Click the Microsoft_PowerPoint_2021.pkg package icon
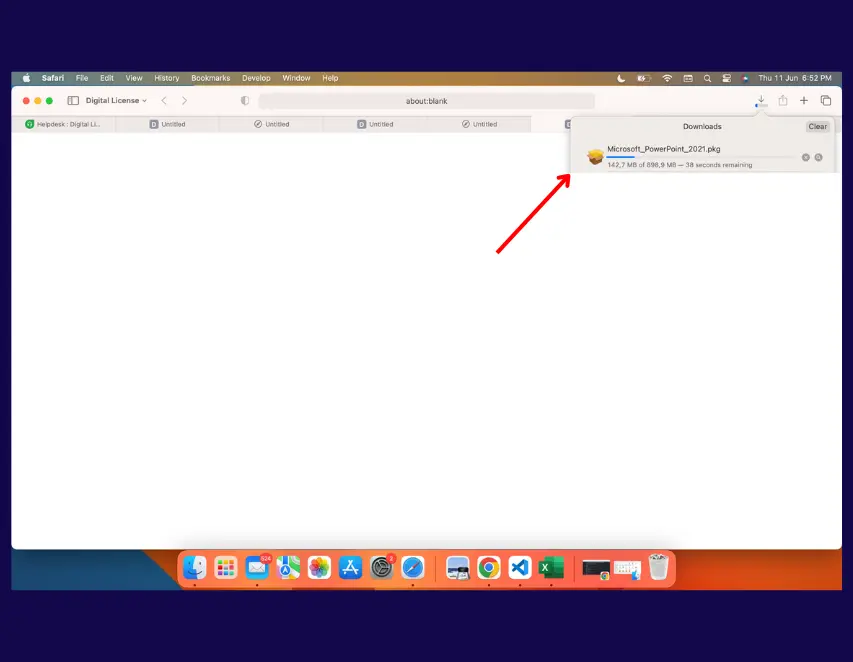Screen dimensions: 853x662 [595, 157]
